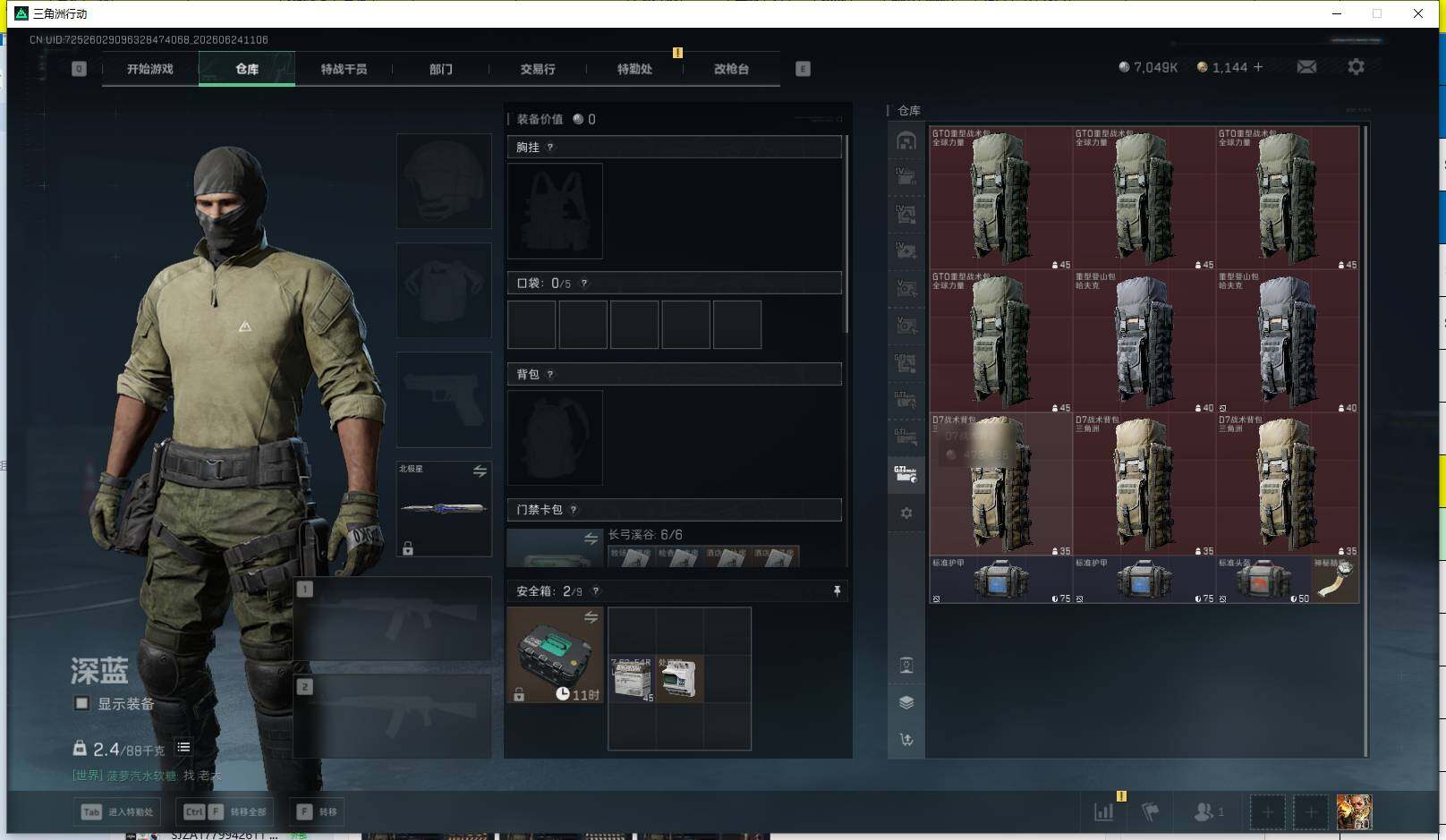Select the safe box container with 11时 timer

[x=555, y=655]
